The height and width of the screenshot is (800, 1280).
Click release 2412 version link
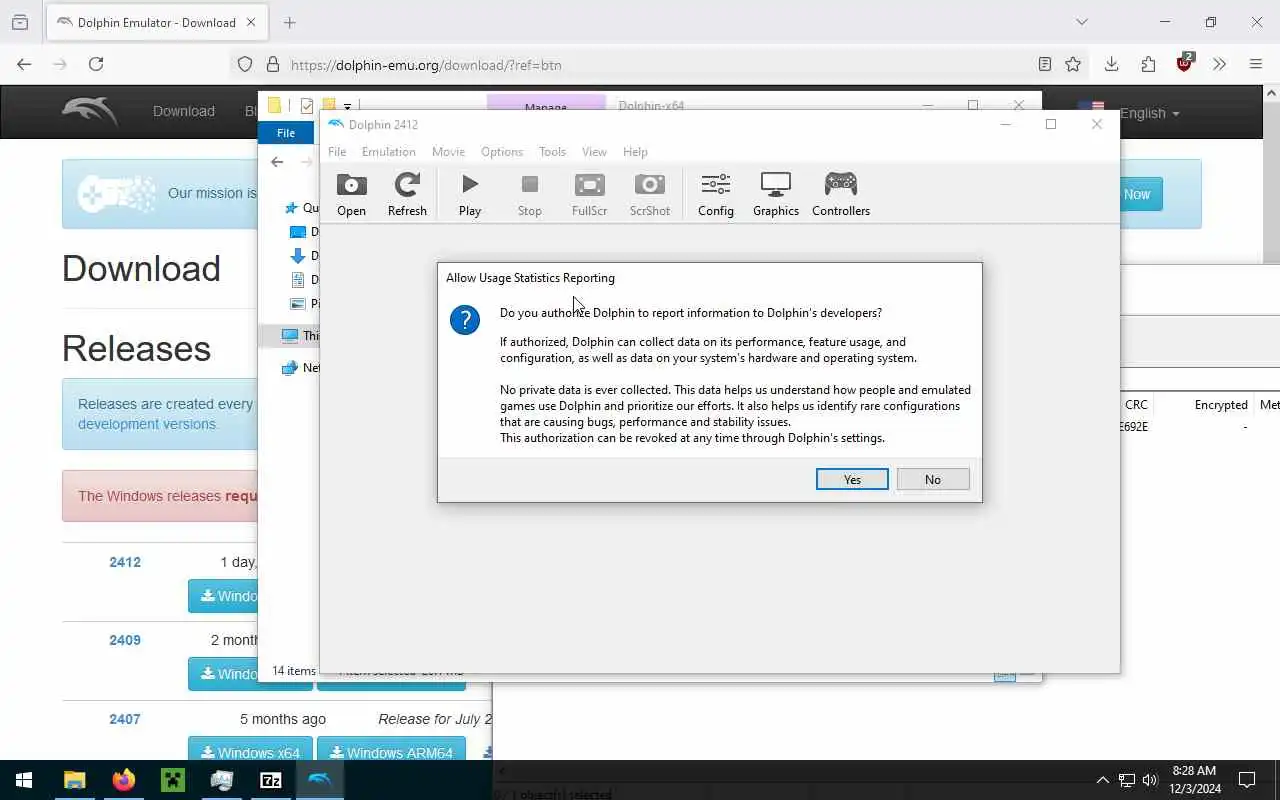coord(125,562)
